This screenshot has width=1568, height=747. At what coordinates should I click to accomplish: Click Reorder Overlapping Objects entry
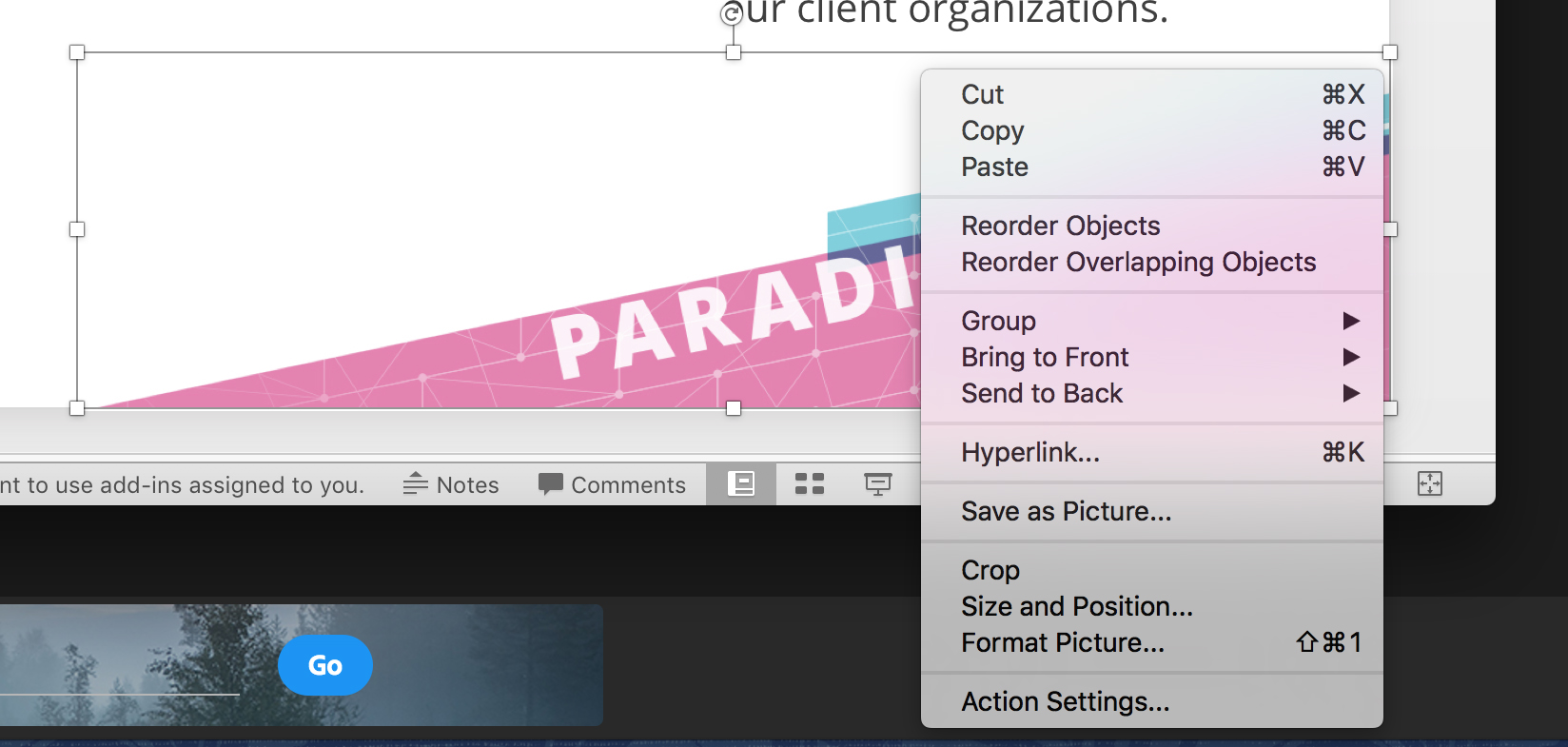click(x=1151, y=262)
